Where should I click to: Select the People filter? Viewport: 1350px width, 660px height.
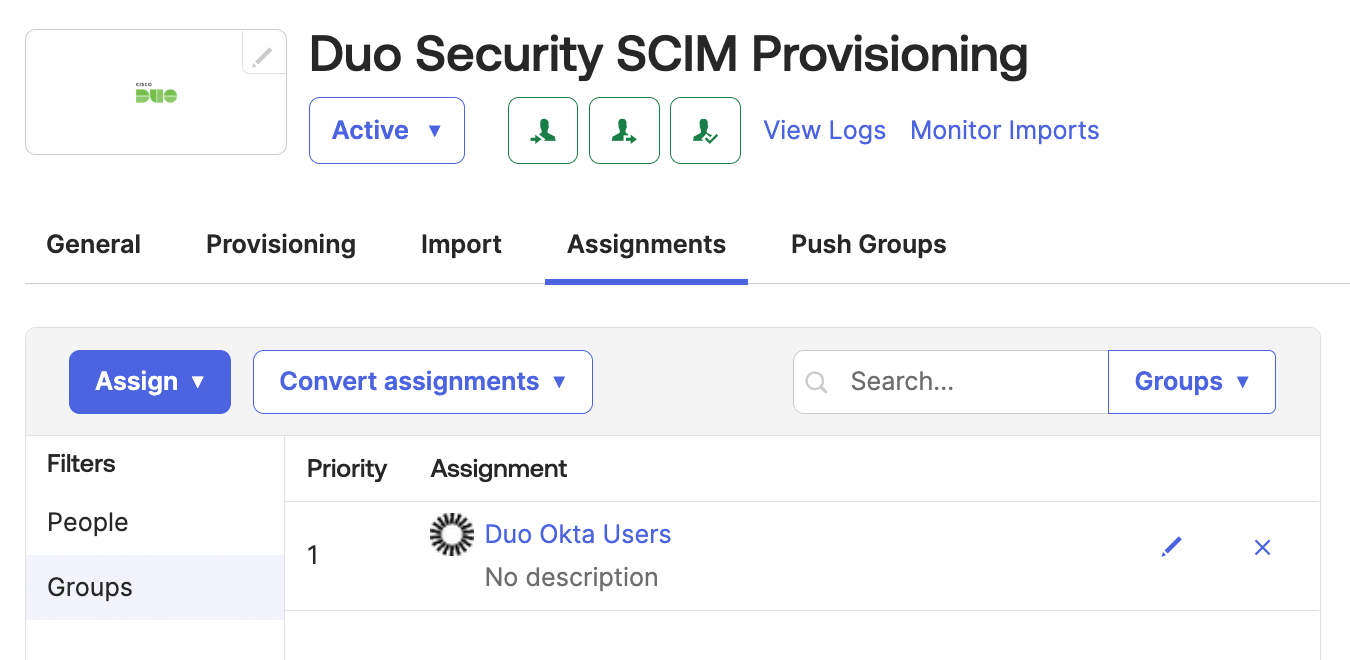(x=87, y=521)
